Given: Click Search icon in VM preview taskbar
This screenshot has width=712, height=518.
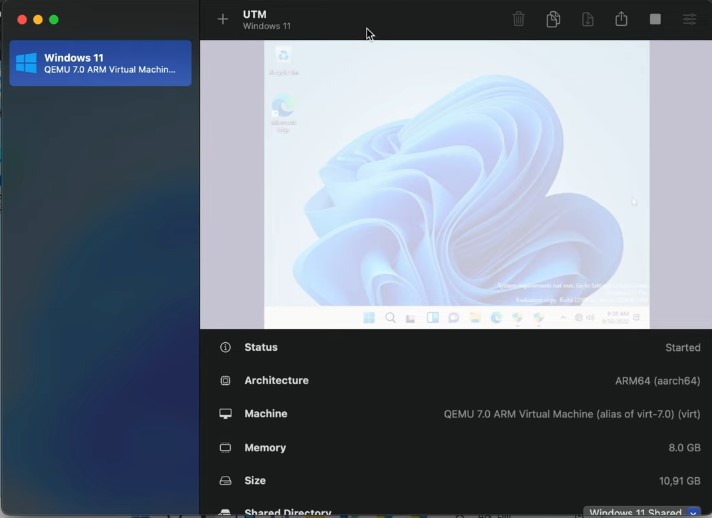Looking at the screenshot, I should (x=390, y=318).
